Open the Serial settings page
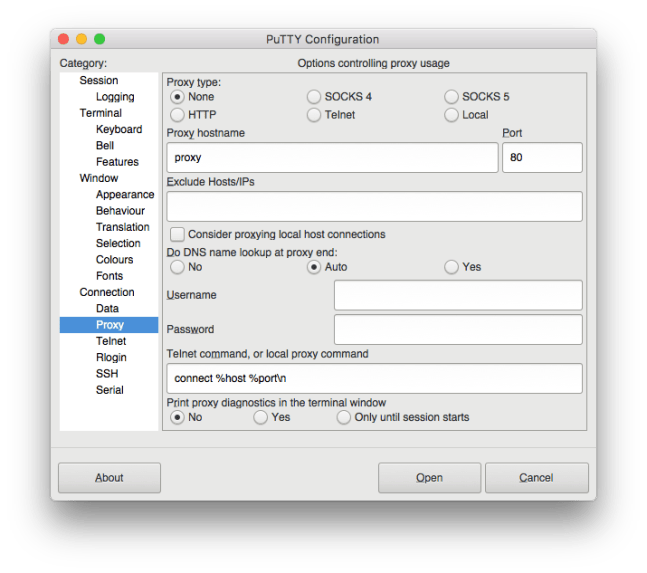This screenshot has height=573, width=647. pos(110,389)
